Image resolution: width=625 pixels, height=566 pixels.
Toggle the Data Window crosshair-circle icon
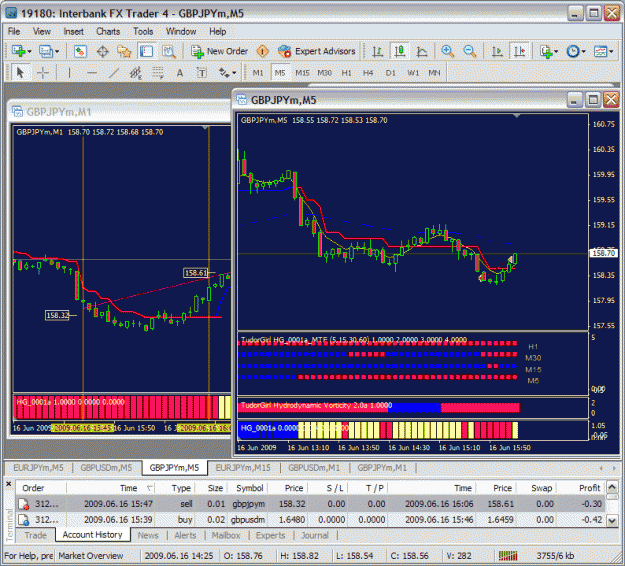pyautogui.click(x=102, y=51)
